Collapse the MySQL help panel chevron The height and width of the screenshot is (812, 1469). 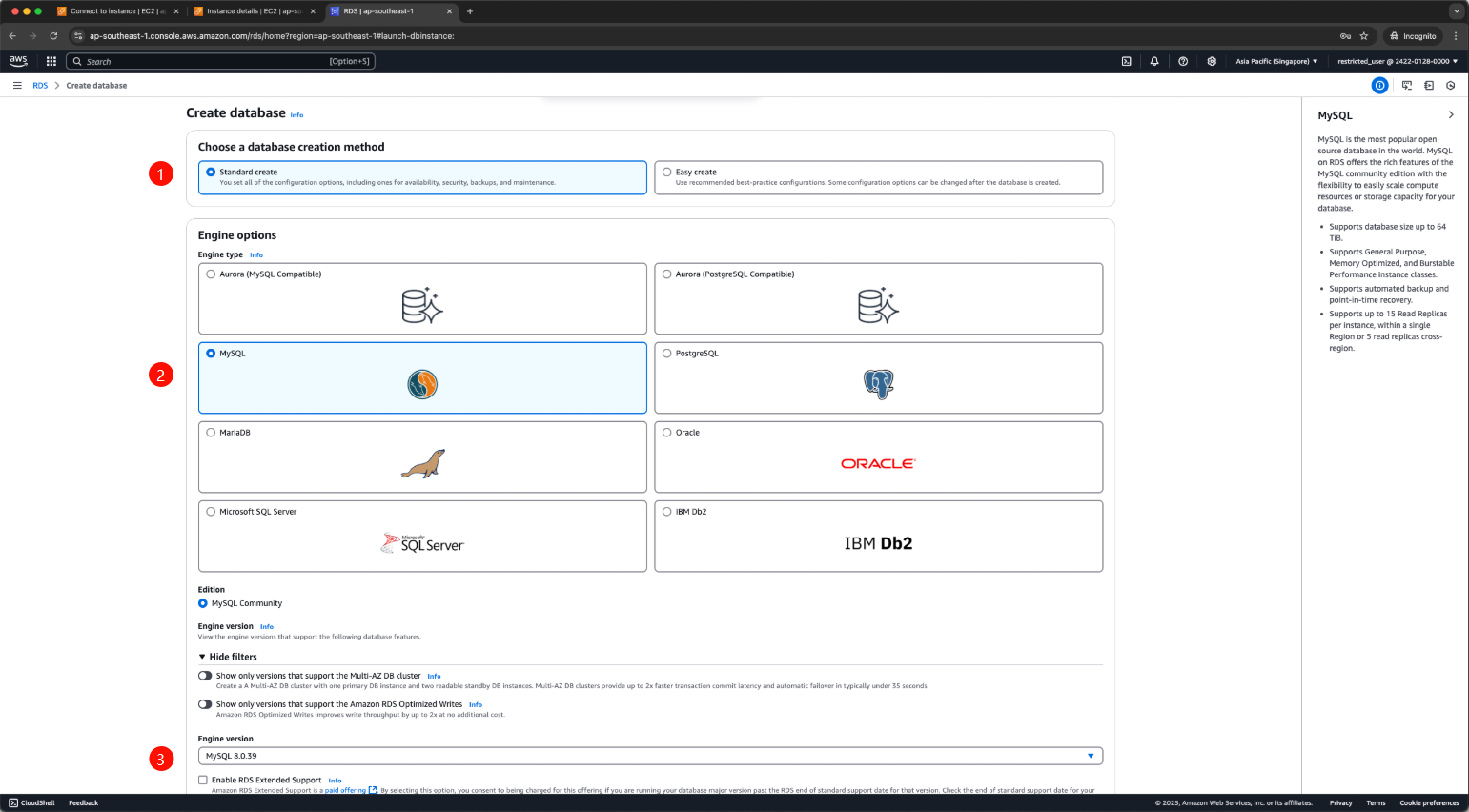click(x=1451, y=115)
